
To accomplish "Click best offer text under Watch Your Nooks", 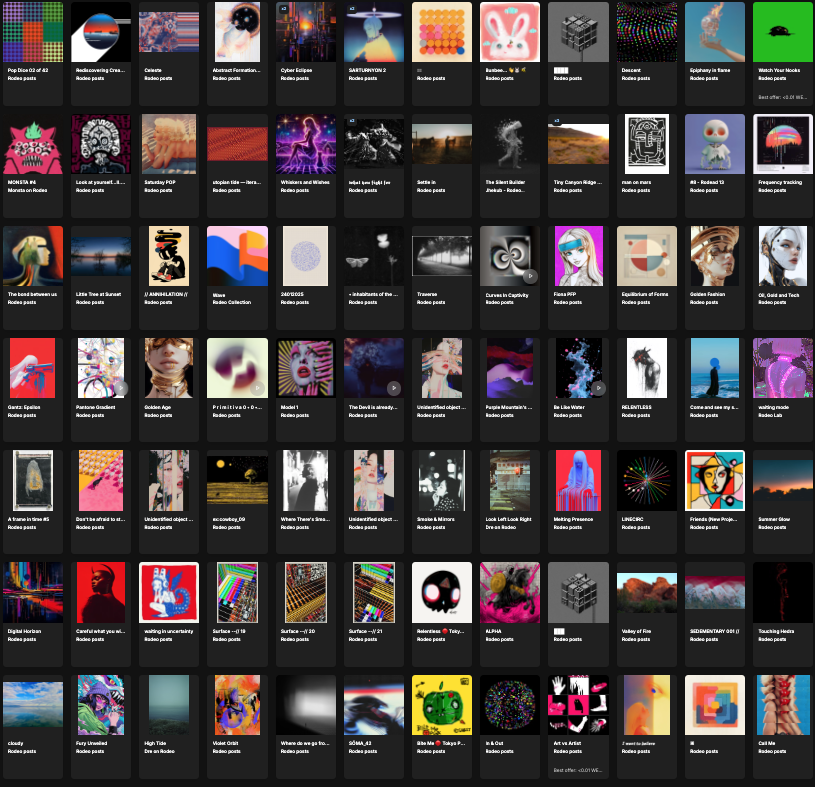I will (x=782, y=97).
